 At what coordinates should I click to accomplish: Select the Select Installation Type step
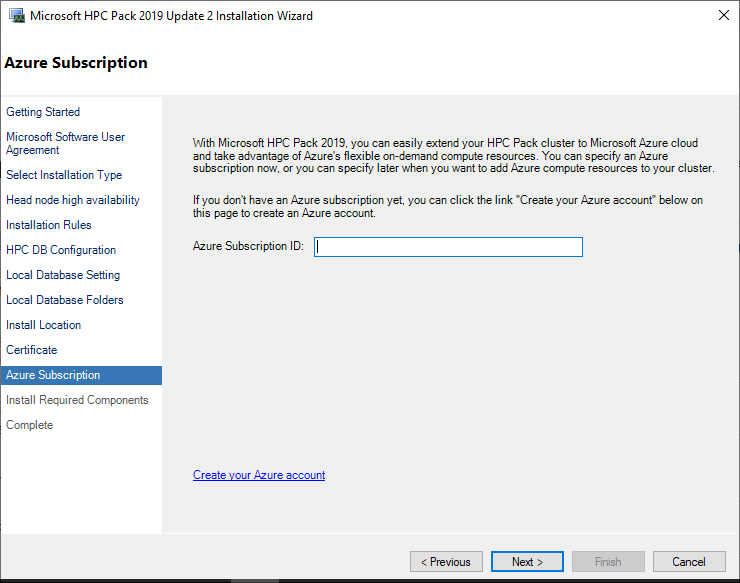point(64,175)
